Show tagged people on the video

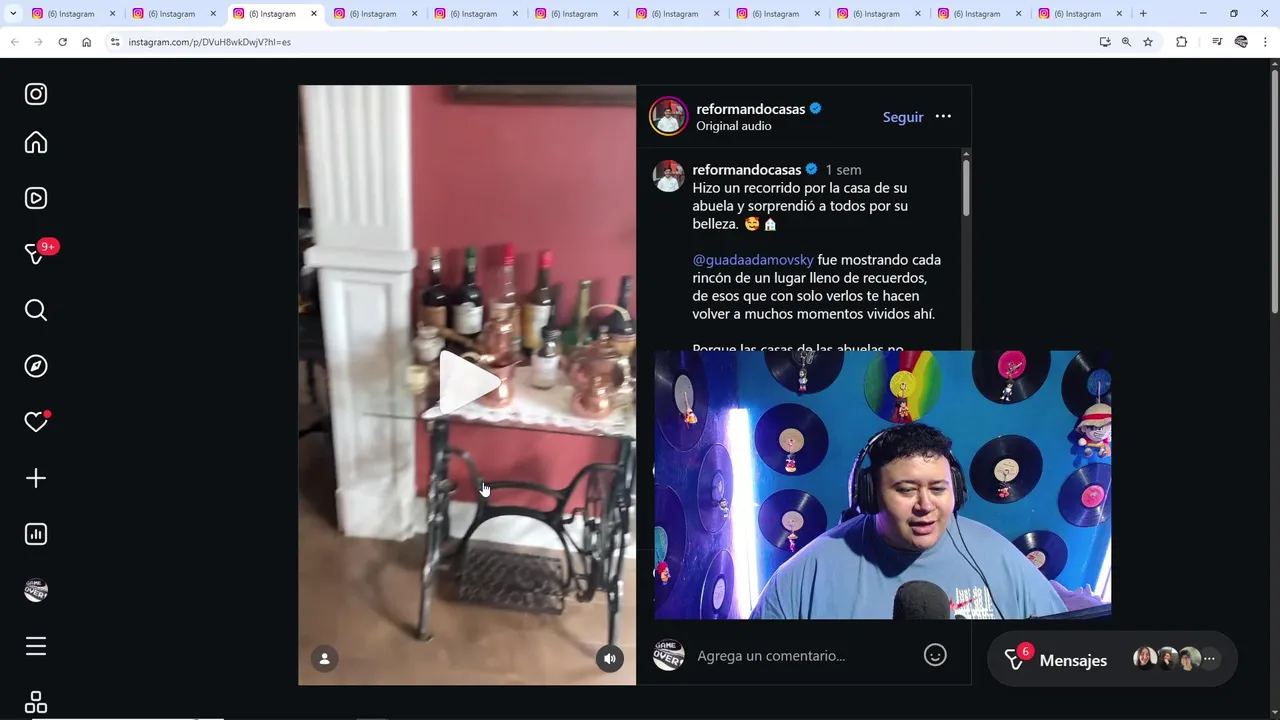click(x=324, y=658)
